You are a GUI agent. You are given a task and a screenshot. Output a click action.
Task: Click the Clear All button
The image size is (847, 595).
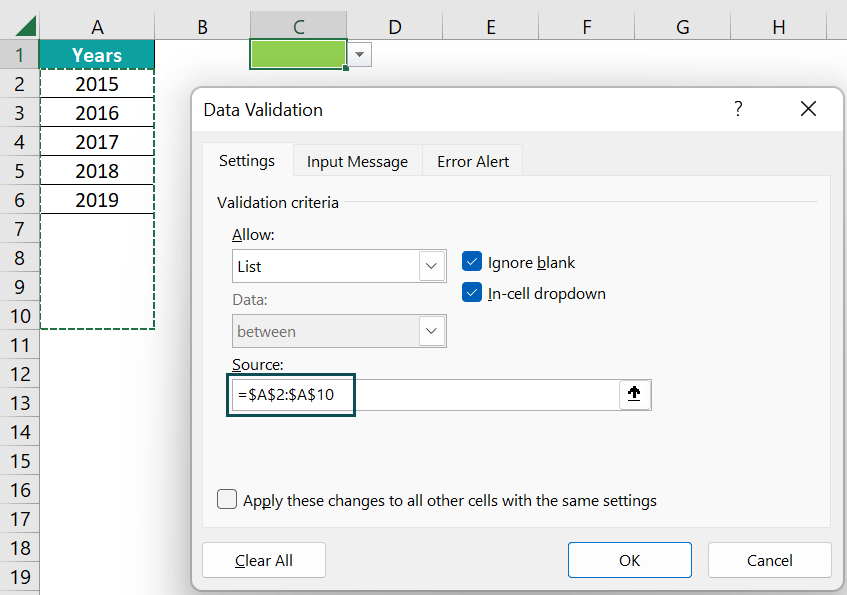tap(263, 560)
